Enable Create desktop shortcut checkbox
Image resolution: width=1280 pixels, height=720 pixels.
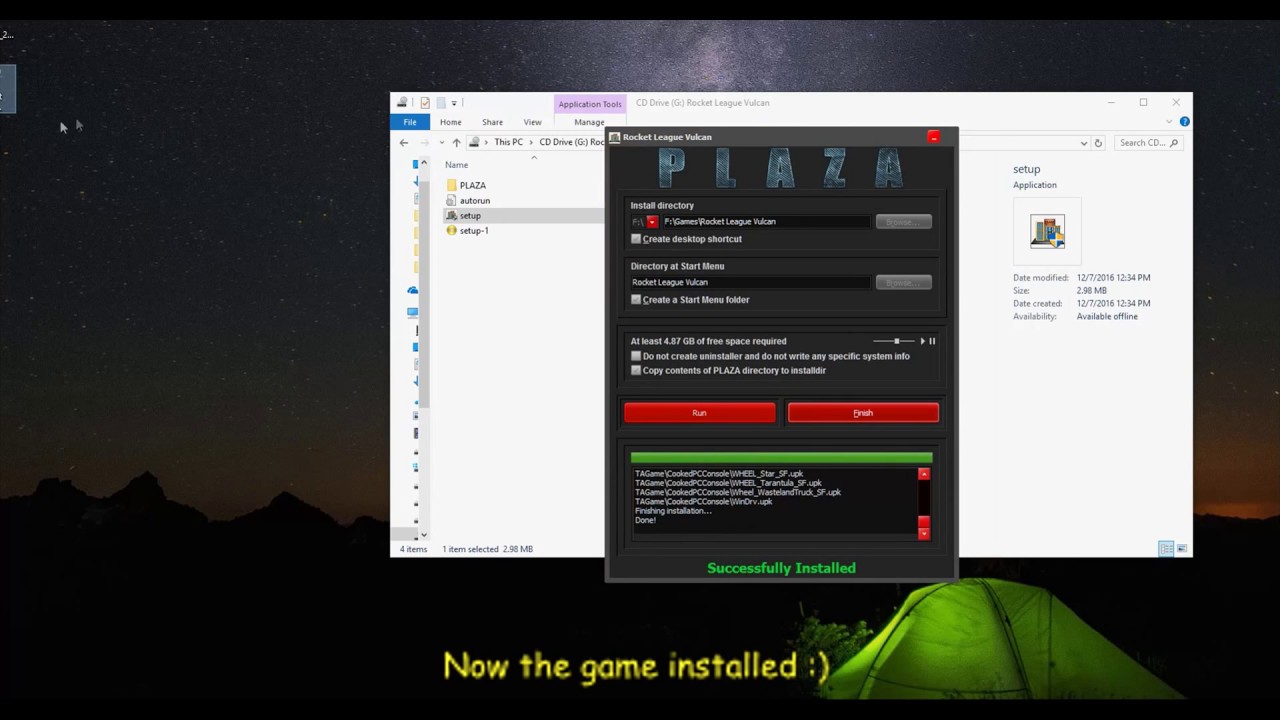636,239
